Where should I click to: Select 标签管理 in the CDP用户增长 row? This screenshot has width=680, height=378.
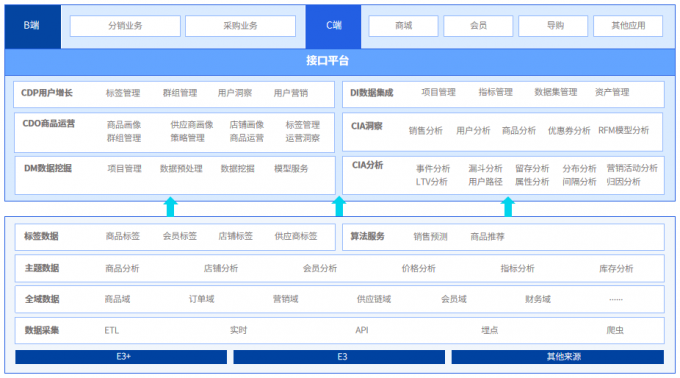pyautogui.click(x=123, y=93)
